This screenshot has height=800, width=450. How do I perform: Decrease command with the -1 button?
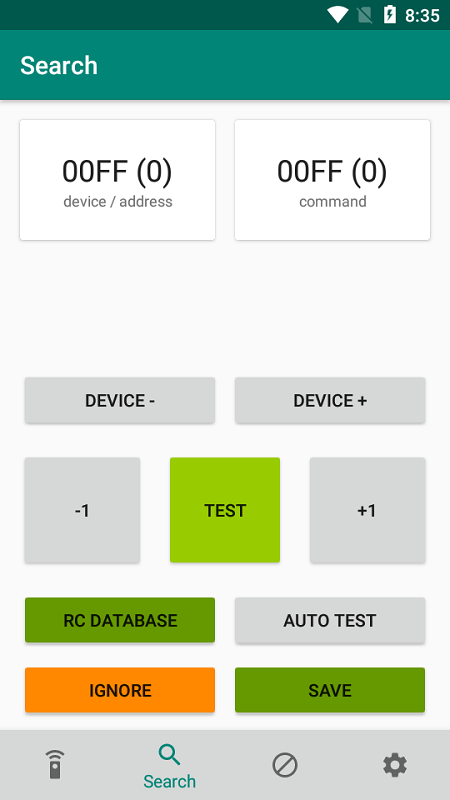pos(82,510)
